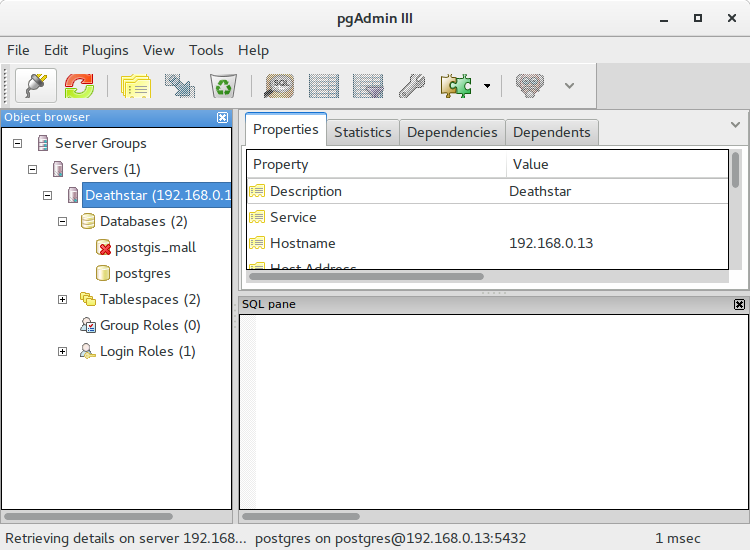The image size is (750, 550).
Task: Select Tablespaces (2) in the tree
Action: coord(150,299)
